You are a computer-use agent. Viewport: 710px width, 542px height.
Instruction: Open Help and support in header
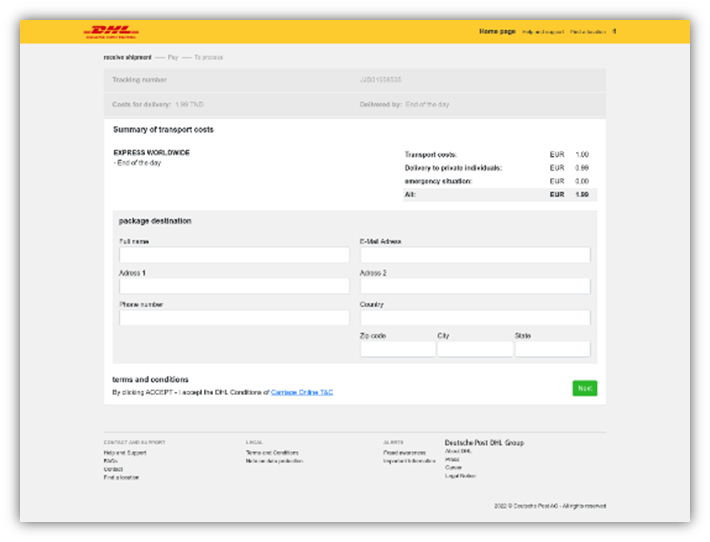542,32
